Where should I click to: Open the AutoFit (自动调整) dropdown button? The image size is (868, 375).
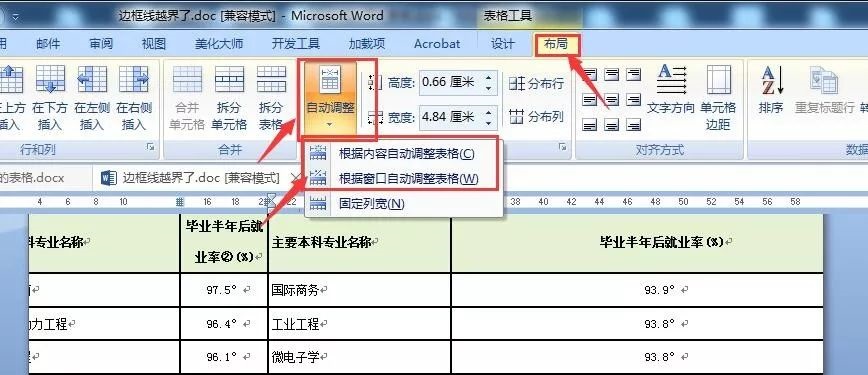[x=330, y=99]
